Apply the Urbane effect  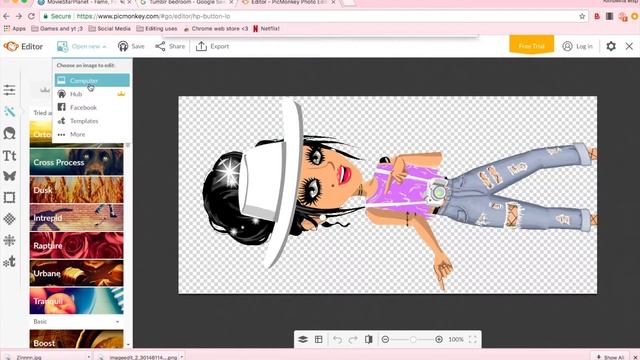tap(76, 273)
